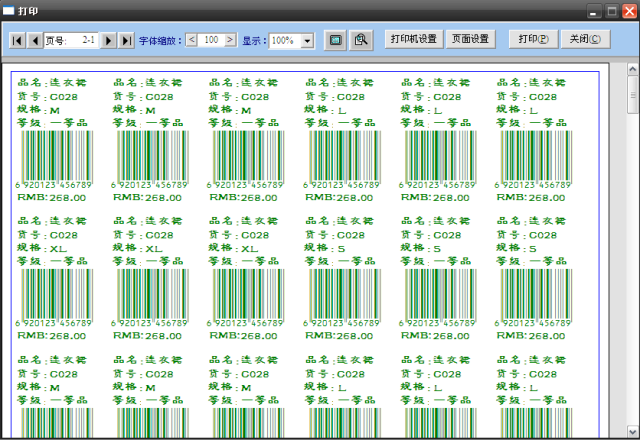The height and width of the screenshot is (440, 640).
Task: Click the vertical scrollbar up arrow
Action: click(632, 71)
